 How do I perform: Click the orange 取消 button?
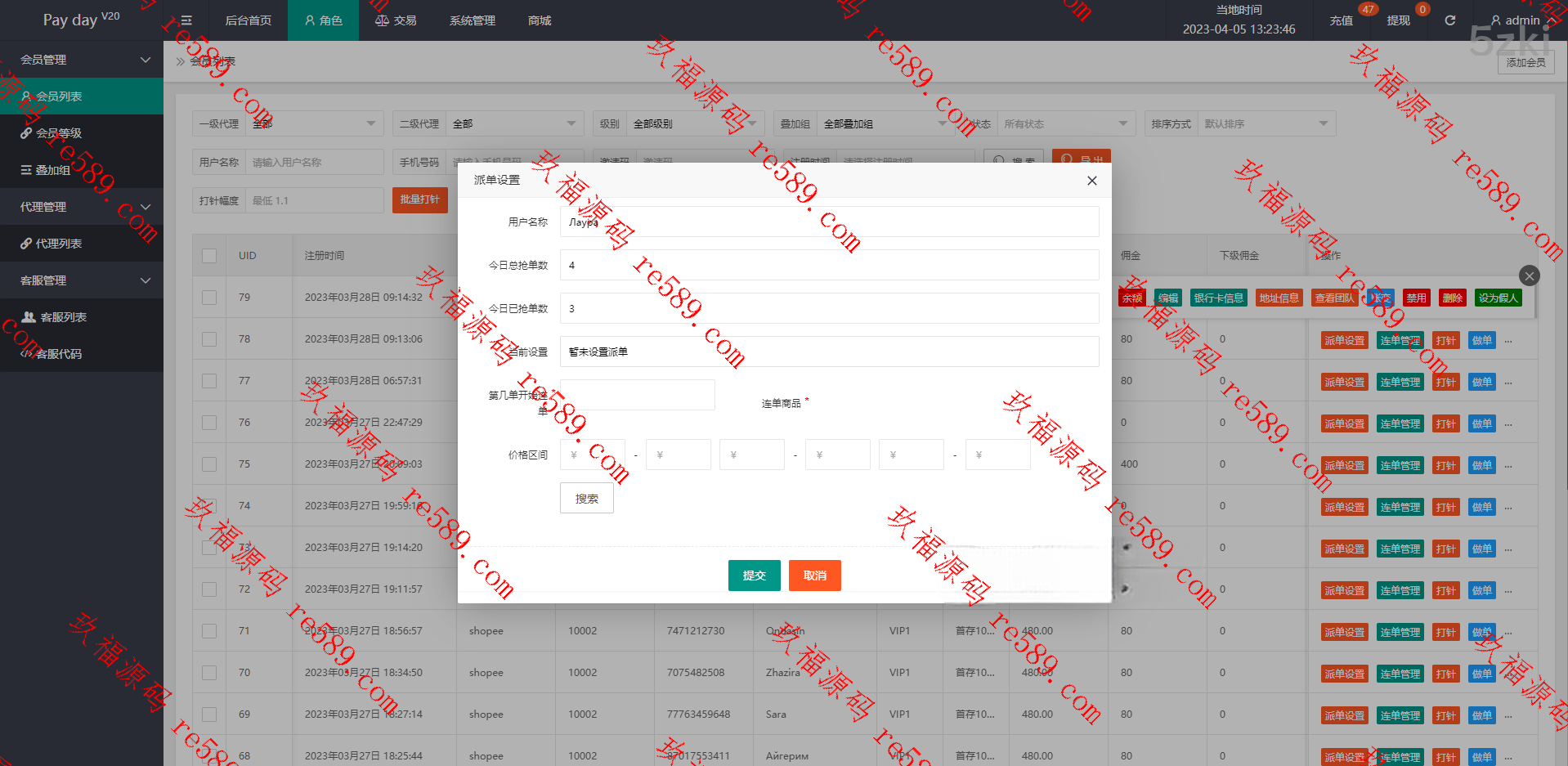(x=814, y=576)
